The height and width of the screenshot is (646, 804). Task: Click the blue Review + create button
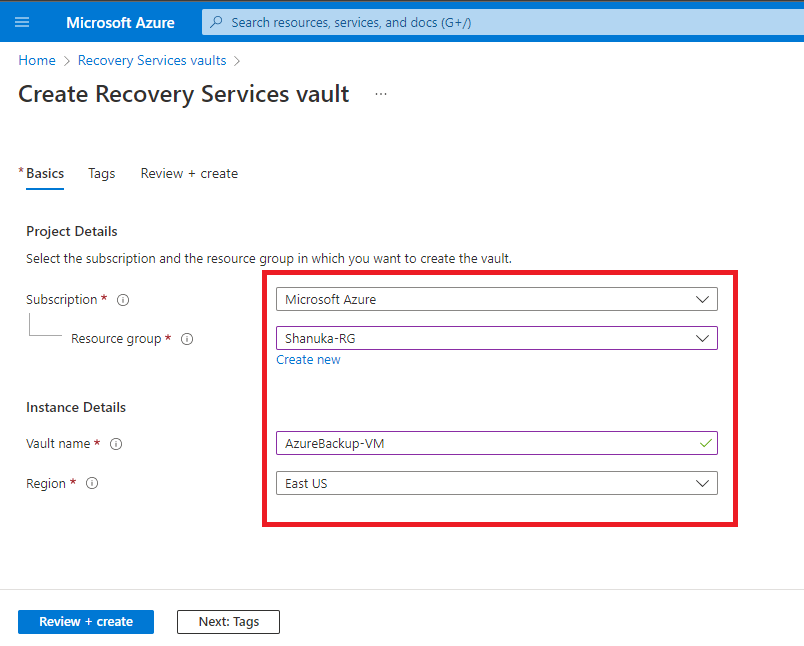[x=86, y=622]
